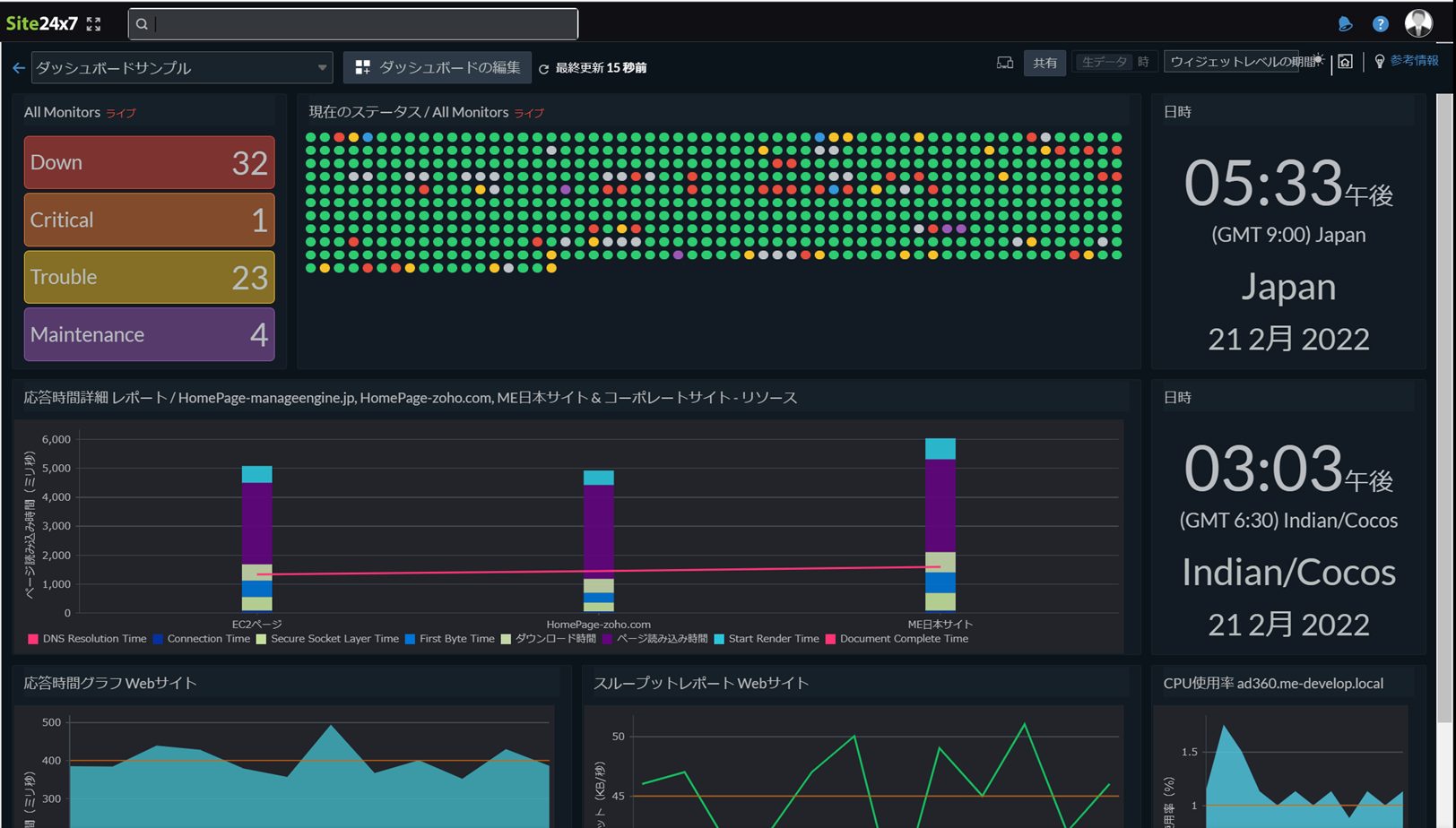Select the Trouble monitors status tile
Viewport: 1456px width, 828px height.
pyautogui.click(x=149, y=277)
